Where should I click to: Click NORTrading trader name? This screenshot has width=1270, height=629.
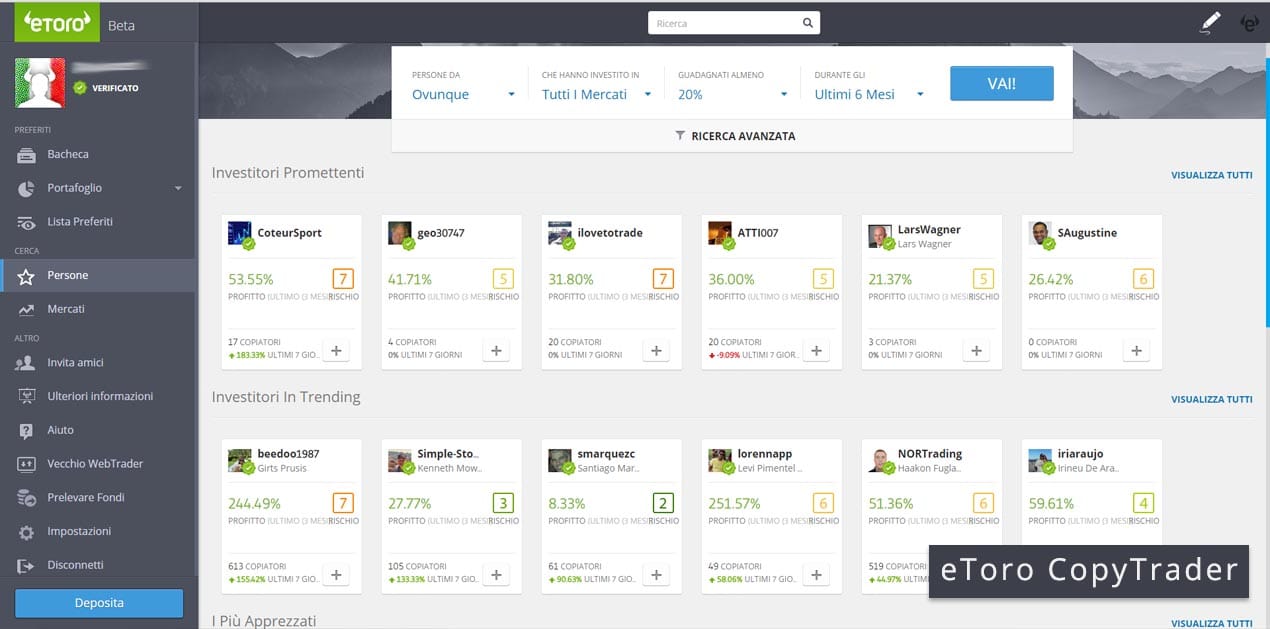[x=930, y=454]
